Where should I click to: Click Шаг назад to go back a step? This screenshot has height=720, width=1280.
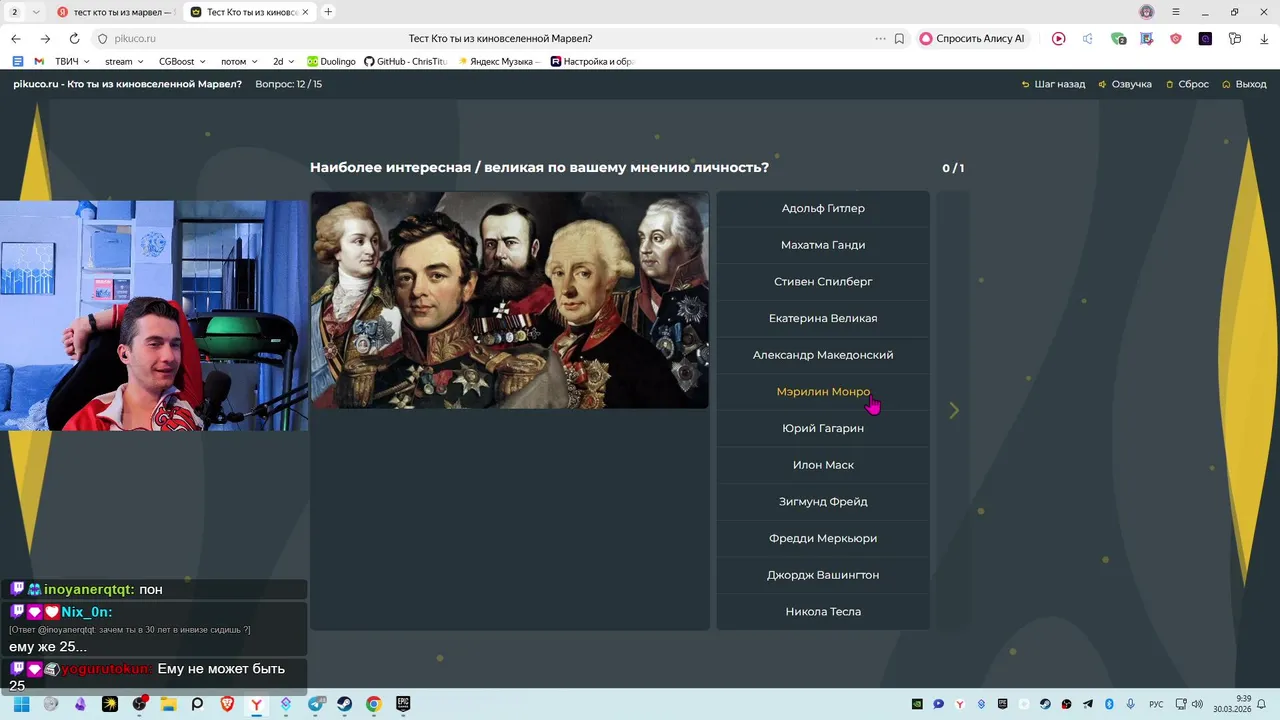click(1053, 84)
